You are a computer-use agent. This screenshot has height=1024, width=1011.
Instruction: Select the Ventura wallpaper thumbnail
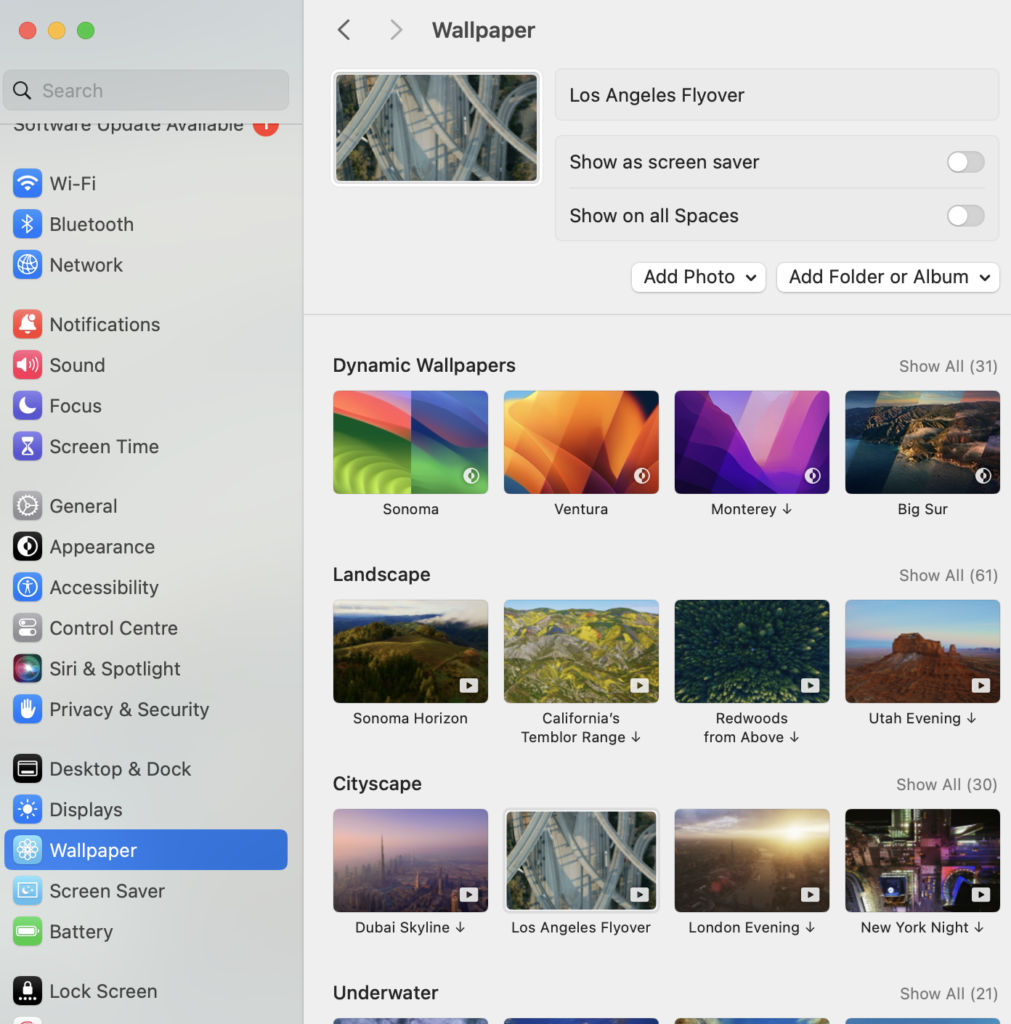(581, 441)
